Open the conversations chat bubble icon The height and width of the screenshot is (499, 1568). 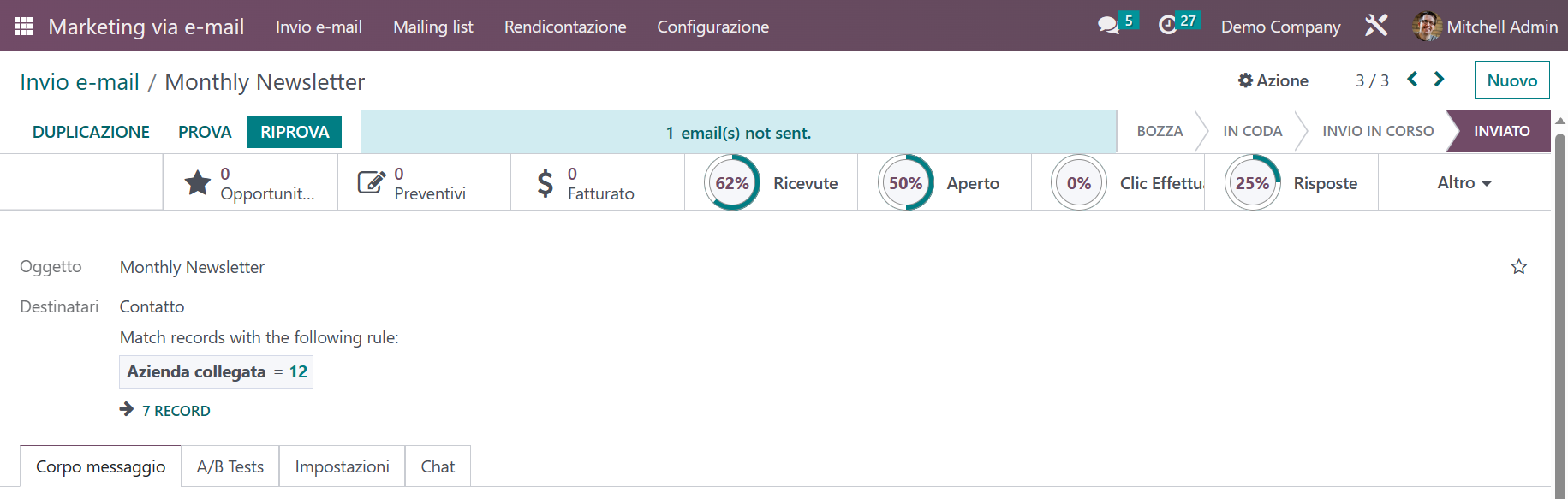click(1108, 26)
